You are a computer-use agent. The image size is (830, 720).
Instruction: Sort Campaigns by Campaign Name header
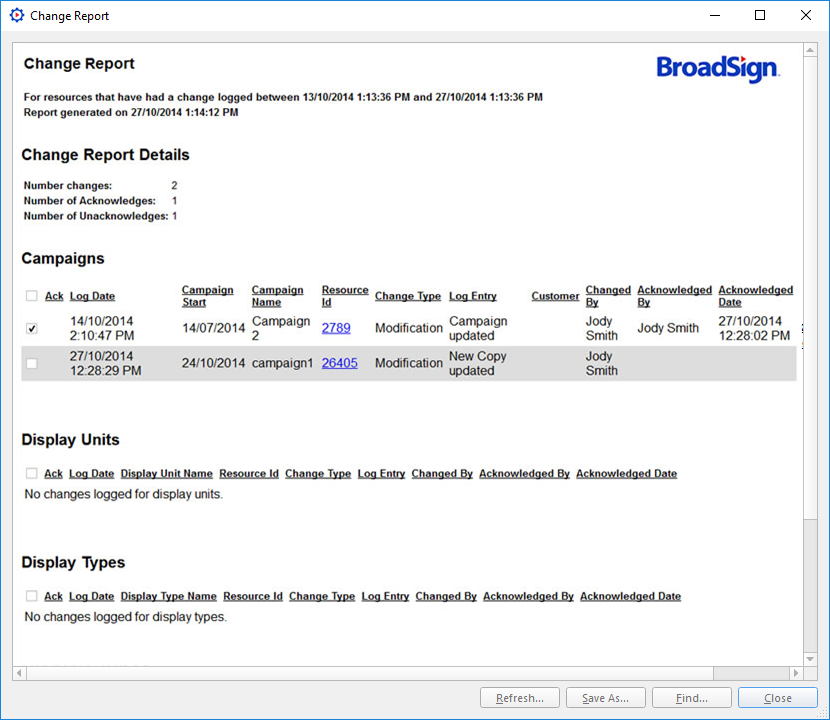pyautogui.click(x=278, y=296)
